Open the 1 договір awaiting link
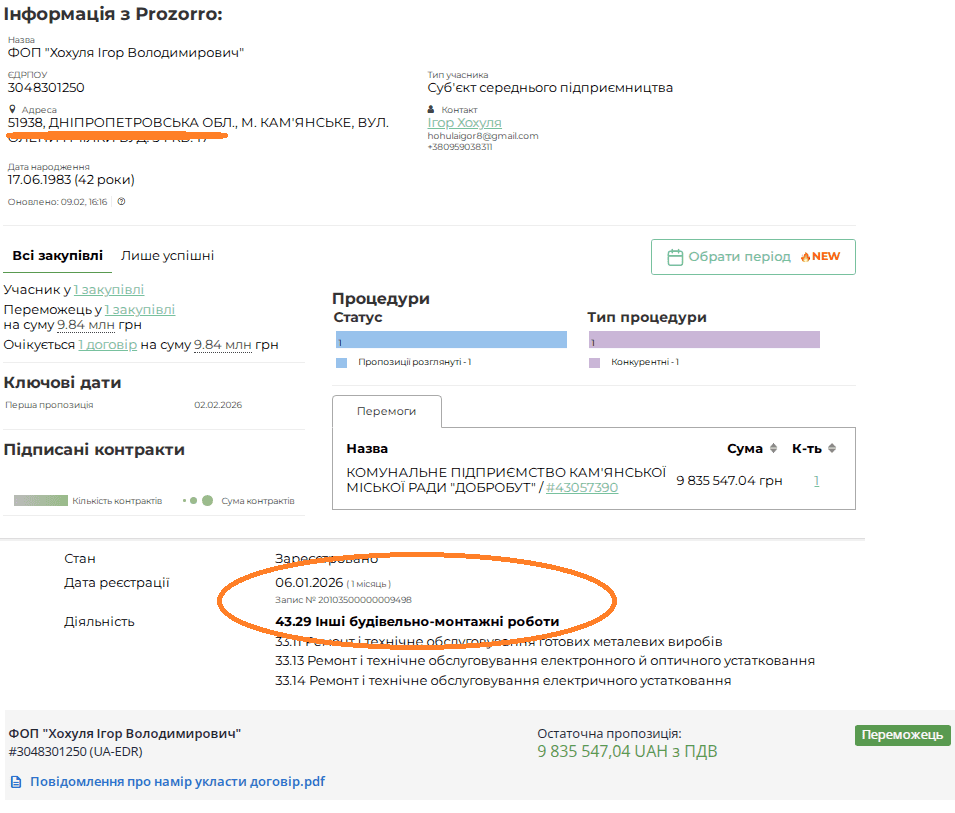 click(x=107, y=345)
